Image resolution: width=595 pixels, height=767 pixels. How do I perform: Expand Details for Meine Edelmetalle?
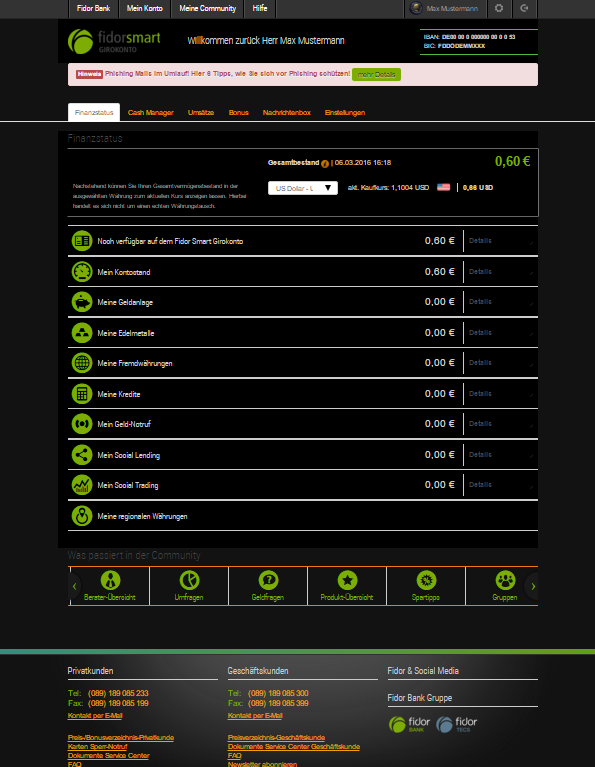[x=501, y=333]
